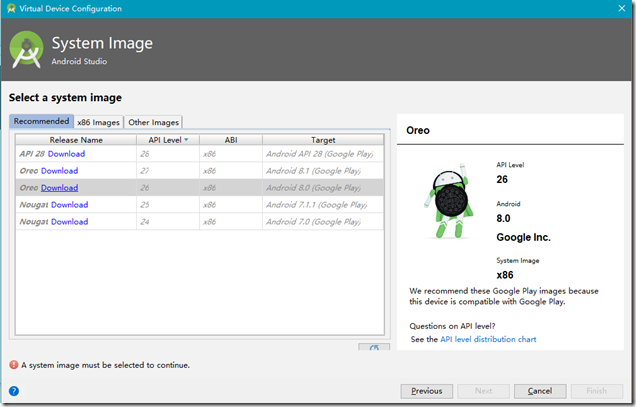Download the Nougat API 25 image
The width and height of the screenshot is (636, 407).
pos(69,205)
